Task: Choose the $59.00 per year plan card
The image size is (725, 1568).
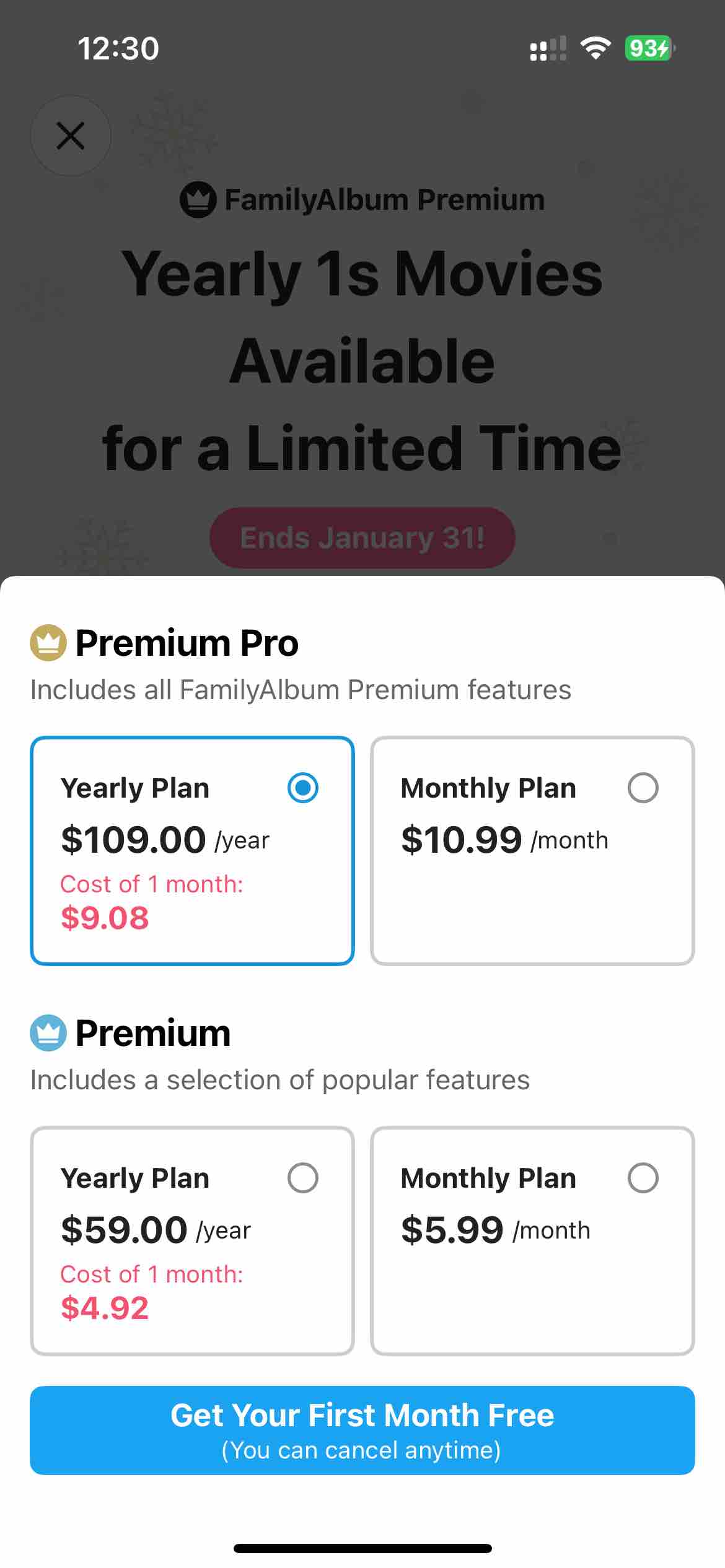Action: pos(192,1240)
